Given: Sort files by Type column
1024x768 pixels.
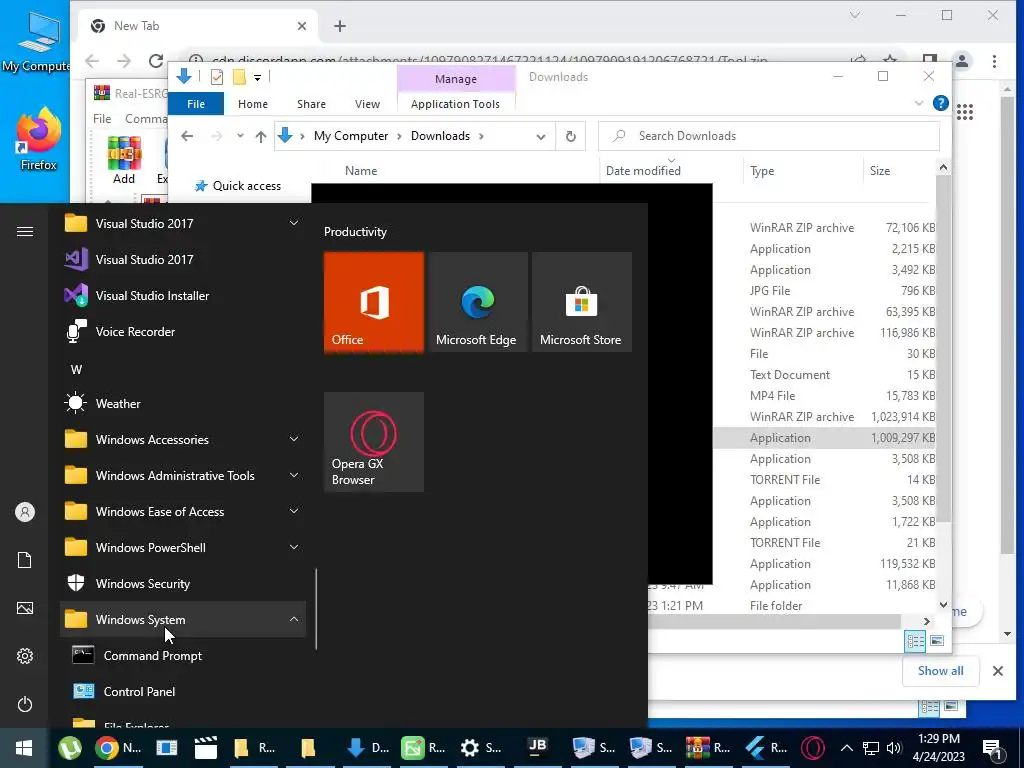Looking at the screenshot, I should [803, 170].
